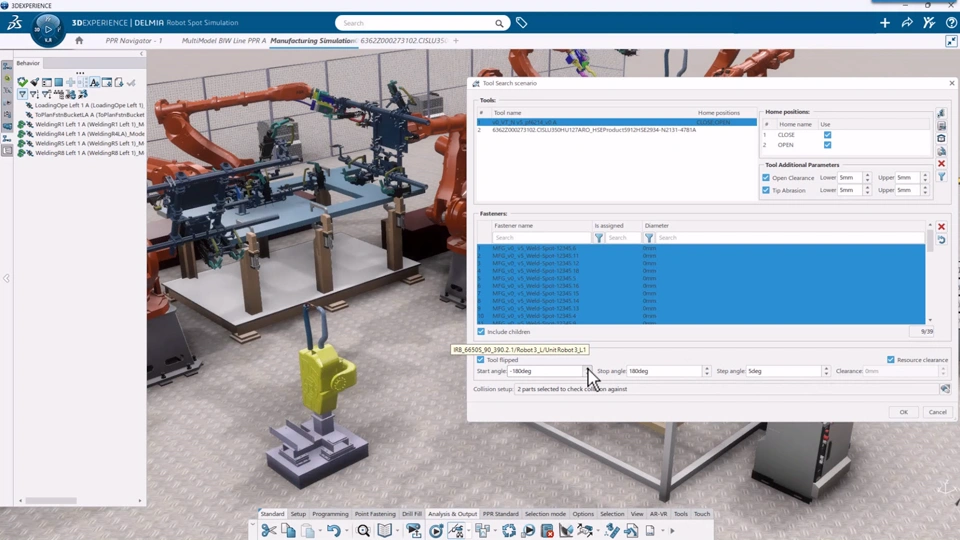This screenshot has width=960, height=540.
Task: Click the Fastener name filter funnel
Action: 599,238
